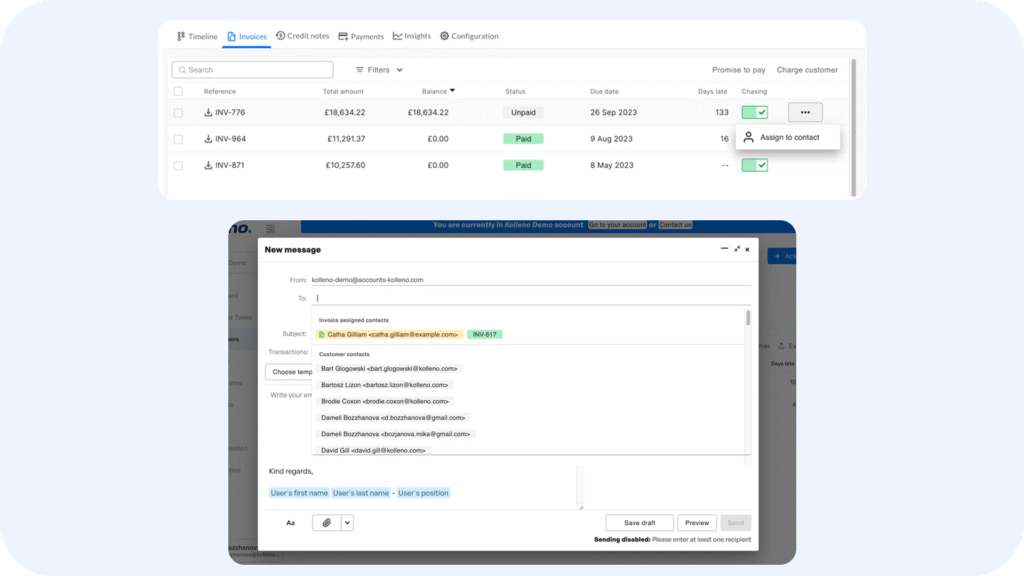Open the Aa text formatting option

(291, 522)
